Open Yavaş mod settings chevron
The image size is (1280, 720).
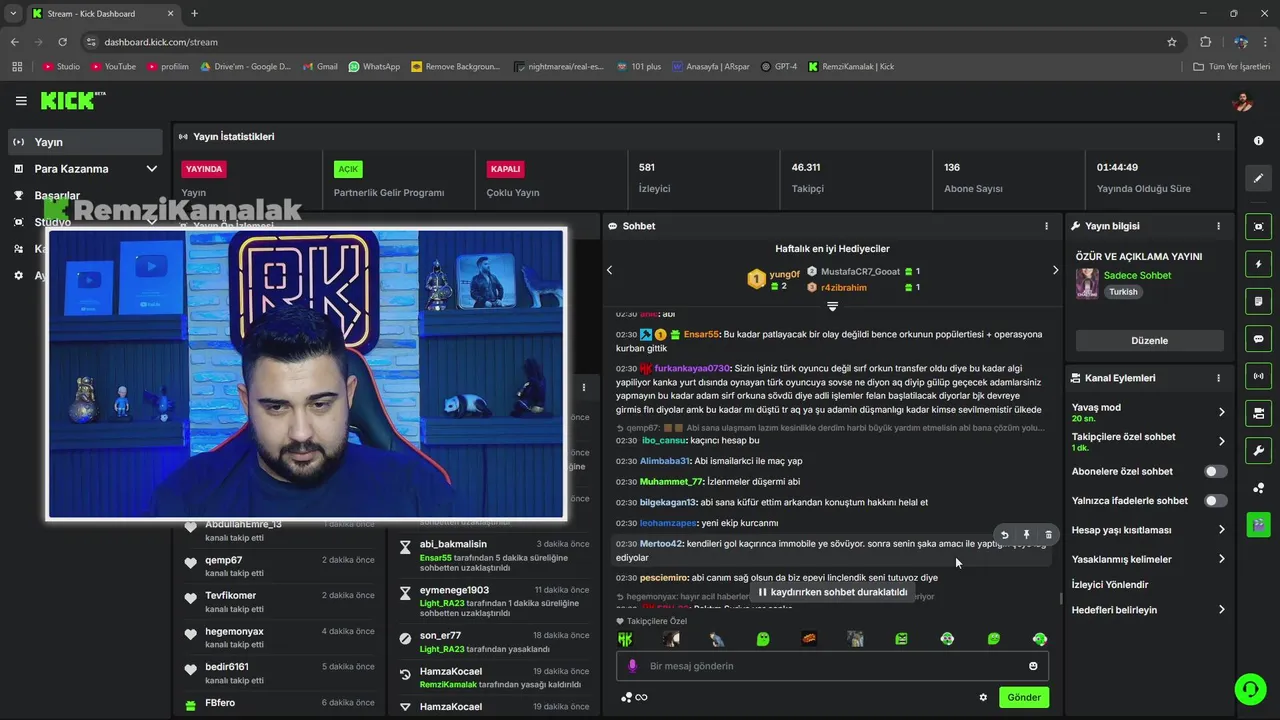click(x=1221, y=412)
